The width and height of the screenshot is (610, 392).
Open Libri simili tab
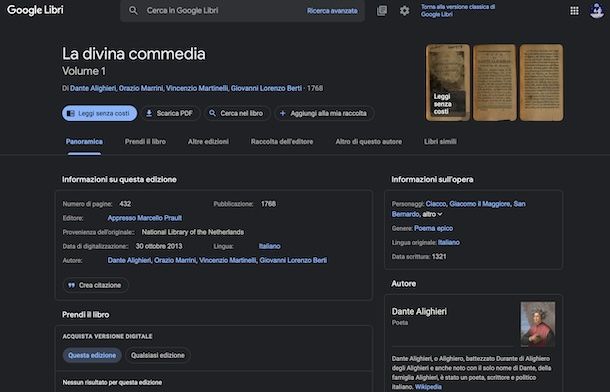pyautogui.click(x=440, y=142)
